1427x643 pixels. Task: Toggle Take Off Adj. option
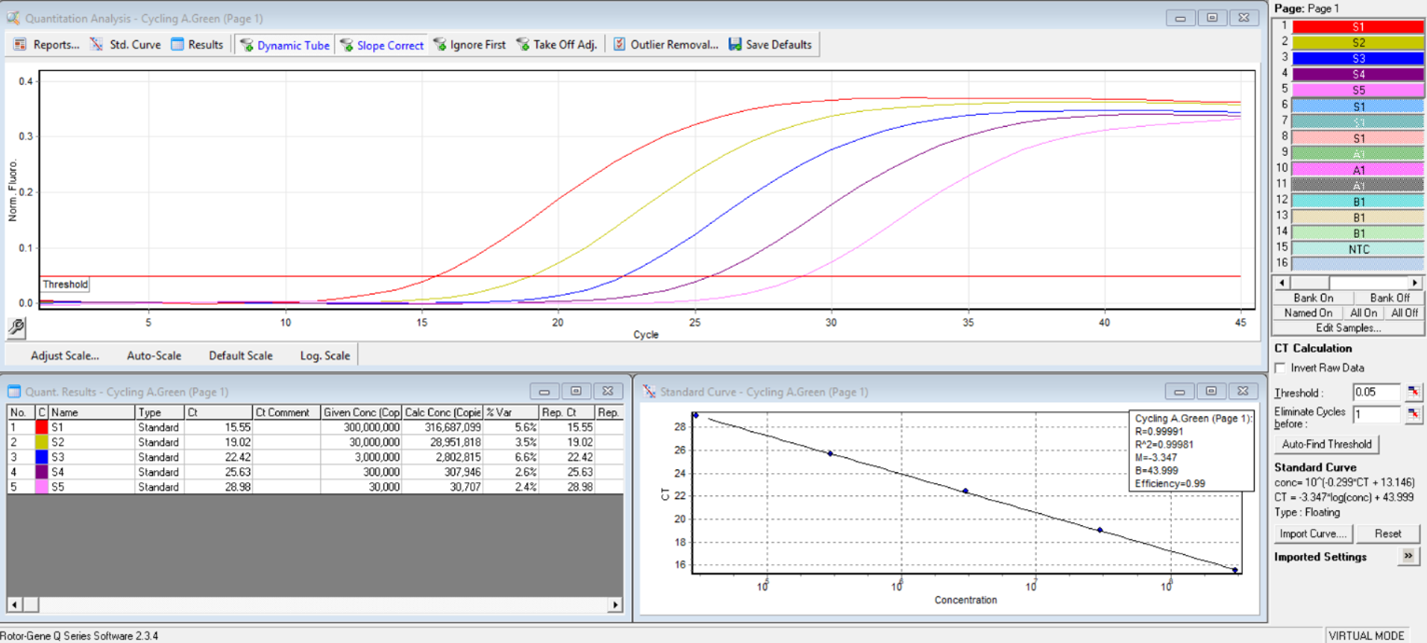click(x=556, y=45)
